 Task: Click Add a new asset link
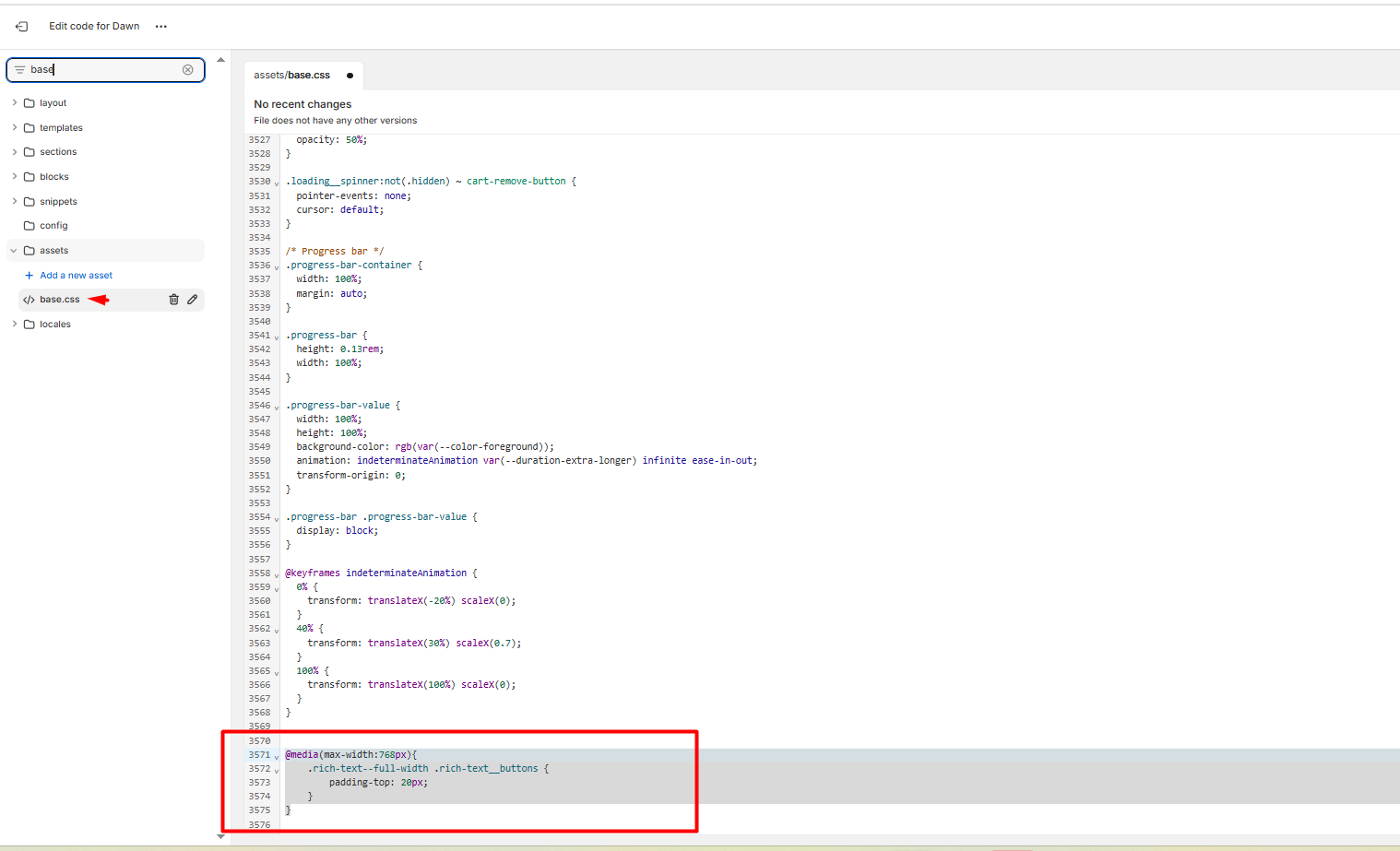pyautogui.click(x=77, y=276)
